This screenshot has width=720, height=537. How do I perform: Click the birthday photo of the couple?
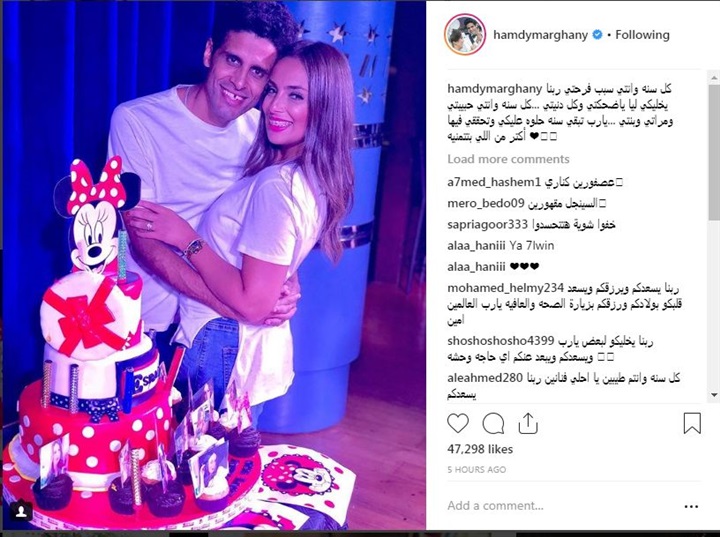pos(214,265)
